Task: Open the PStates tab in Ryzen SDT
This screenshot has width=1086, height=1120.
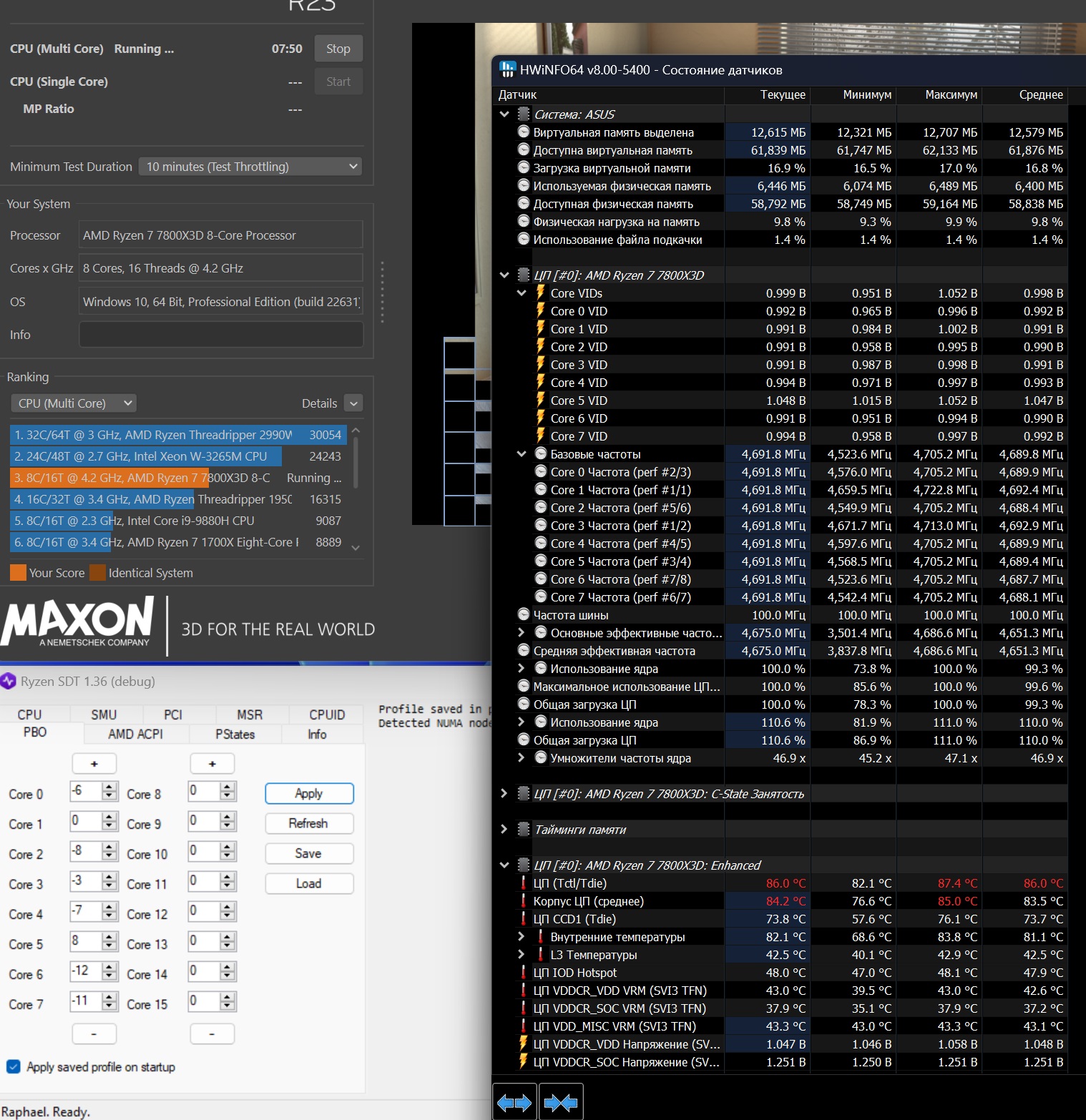Action: (x=235, y=734)
